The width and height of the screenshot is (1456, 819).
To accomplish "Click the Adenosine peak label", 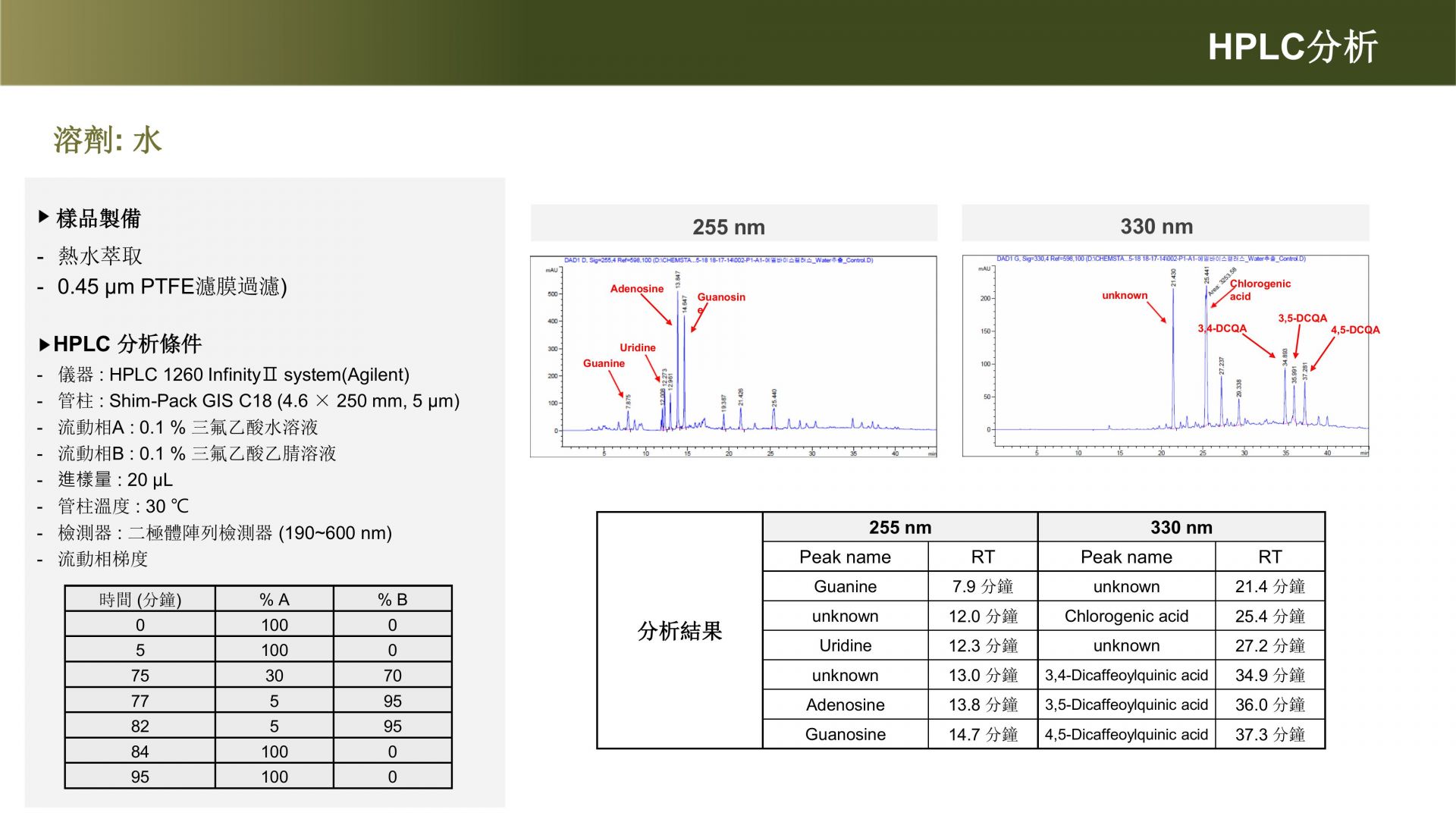I will (x=636, y=289).
